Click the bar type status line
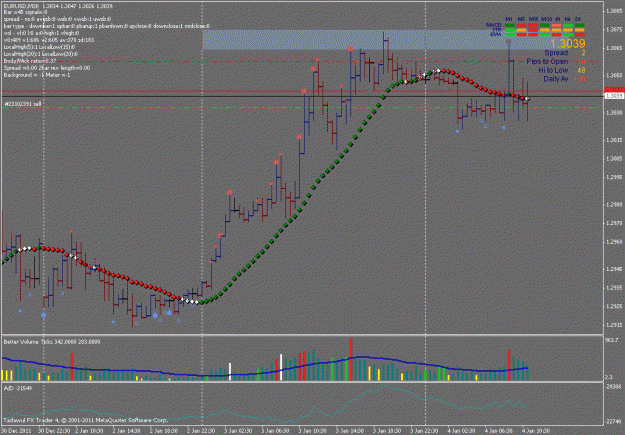 (106, 26)
